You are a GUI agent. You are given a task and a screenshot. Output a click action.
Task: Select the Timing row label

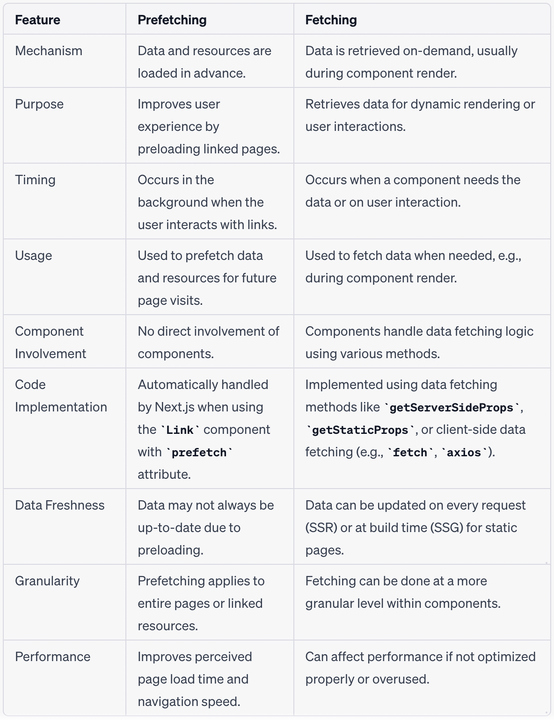click(x=35, y=180)
